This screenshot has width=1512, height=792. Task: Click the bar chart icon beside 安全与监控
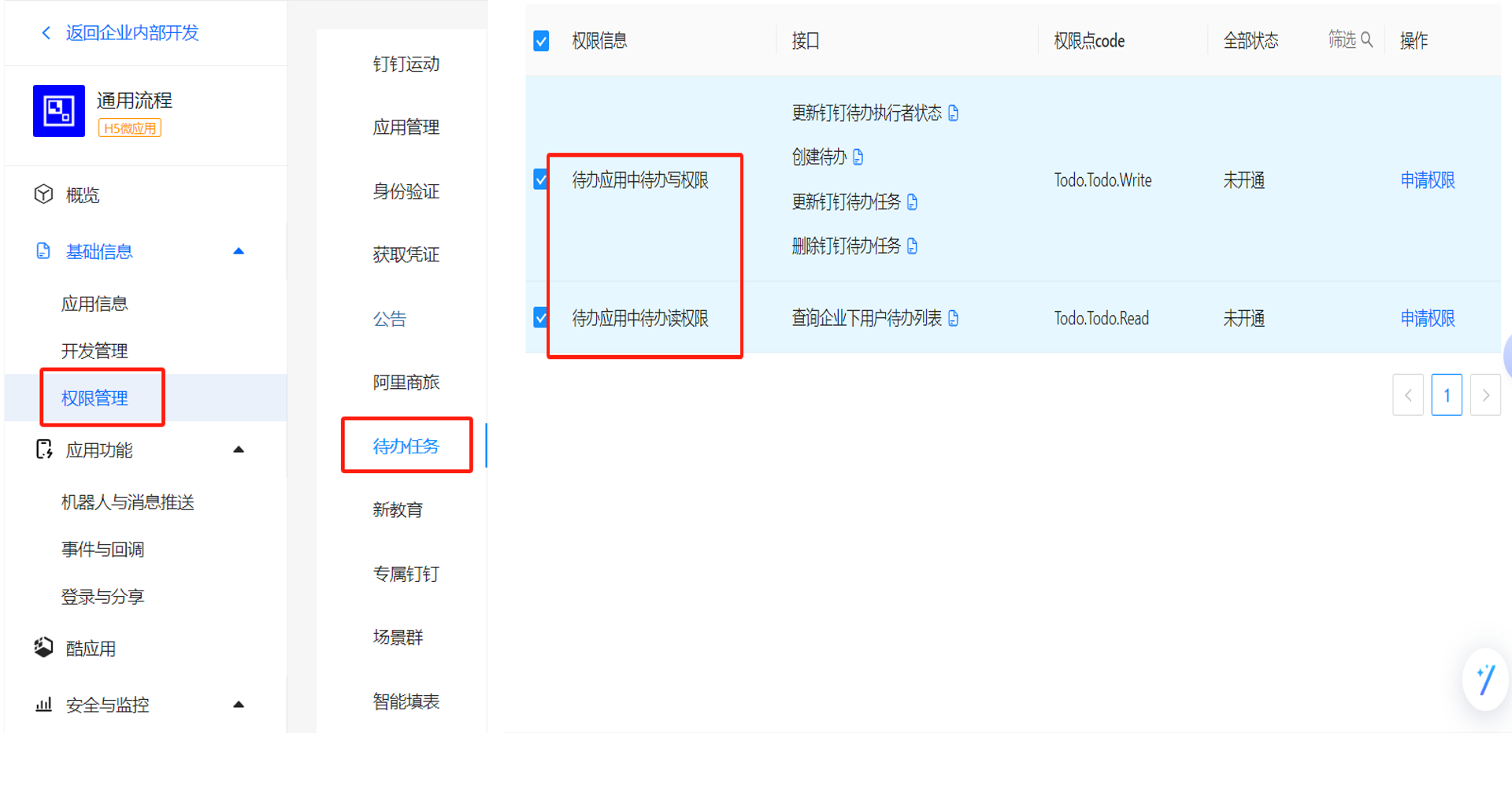(44, 705)
